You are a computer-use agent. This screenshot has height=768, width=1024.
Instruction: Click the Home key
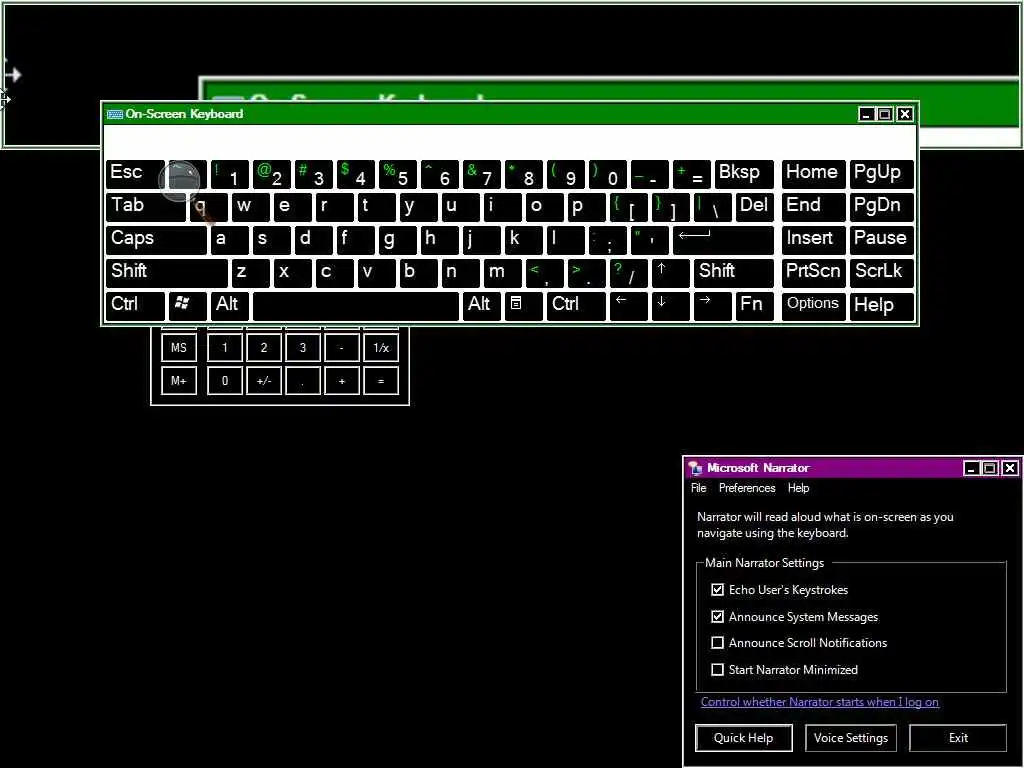(x=813, y=174)
